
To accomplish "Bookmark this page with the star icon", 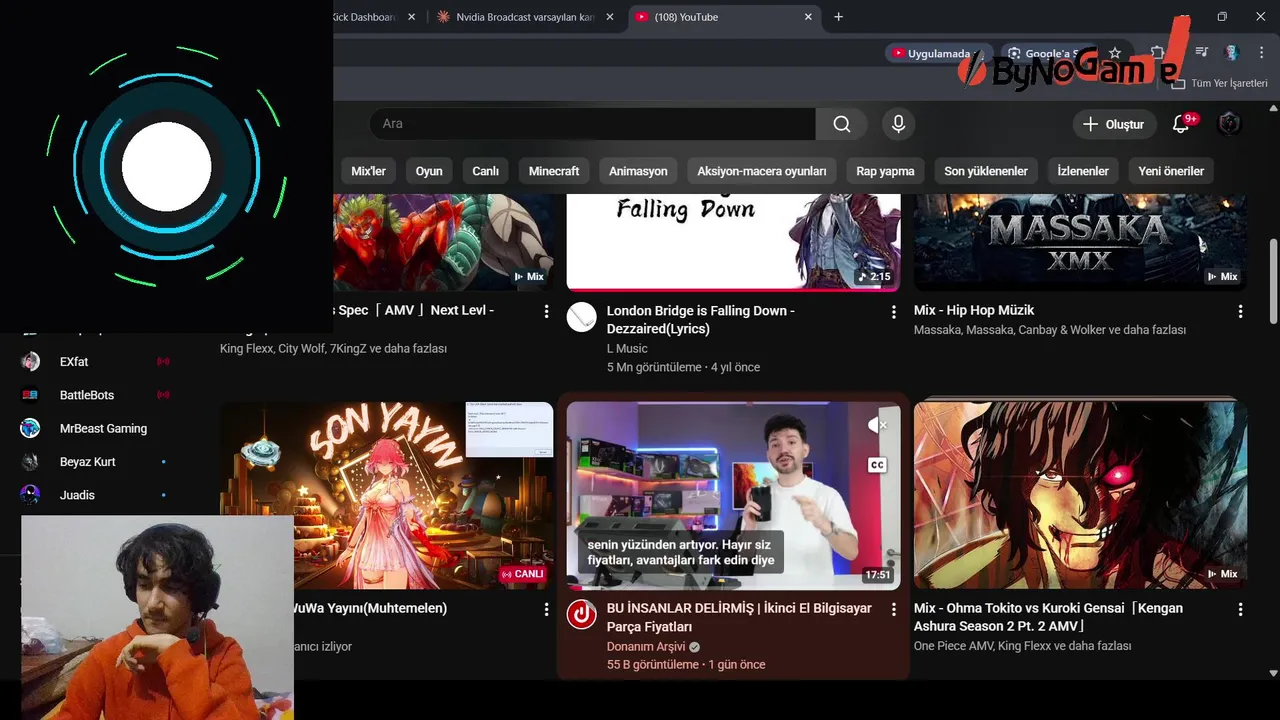I will coord(1114,53).
